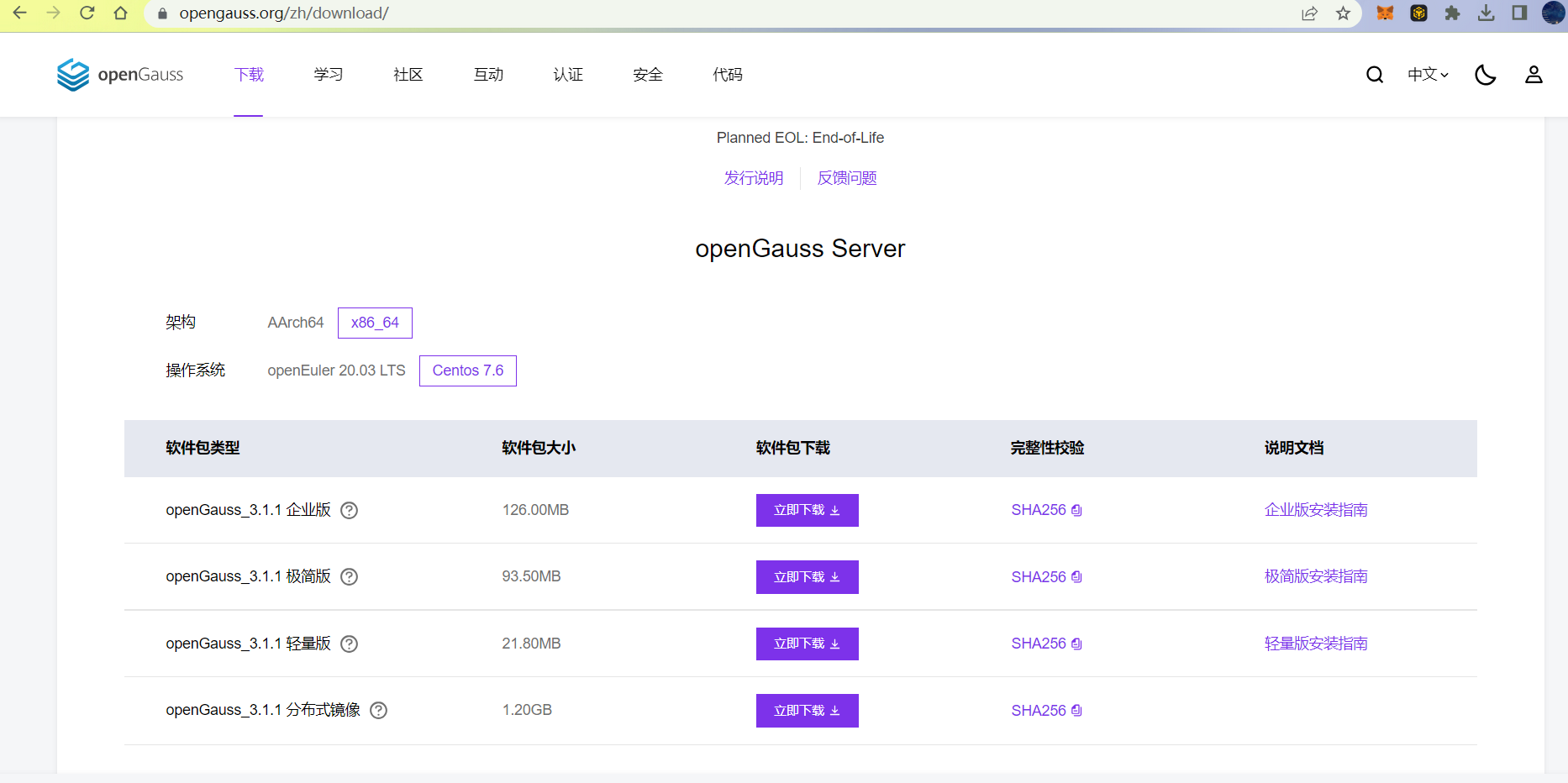The image size is (1568, 783).
Task: Toggle dark mode with the moon icon
Action: [1485, 75]
